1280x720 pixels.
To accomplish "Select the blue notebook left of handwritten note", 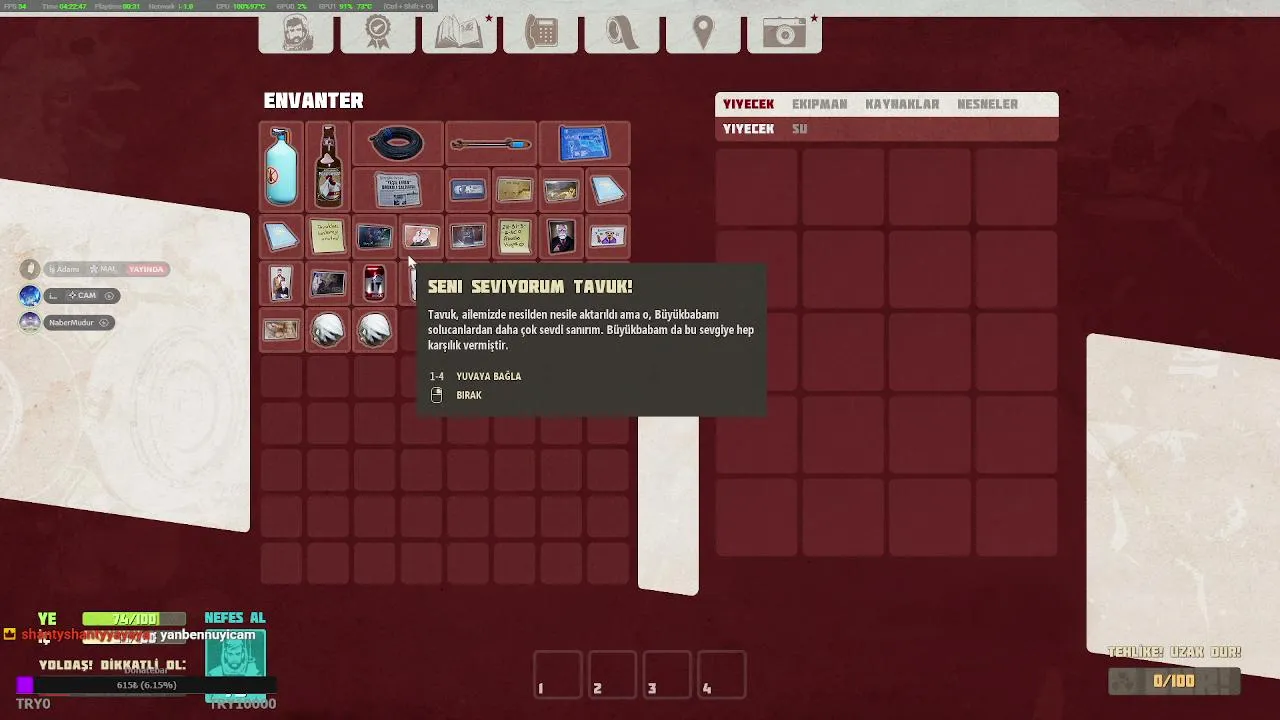I will [x=281, y=237].
